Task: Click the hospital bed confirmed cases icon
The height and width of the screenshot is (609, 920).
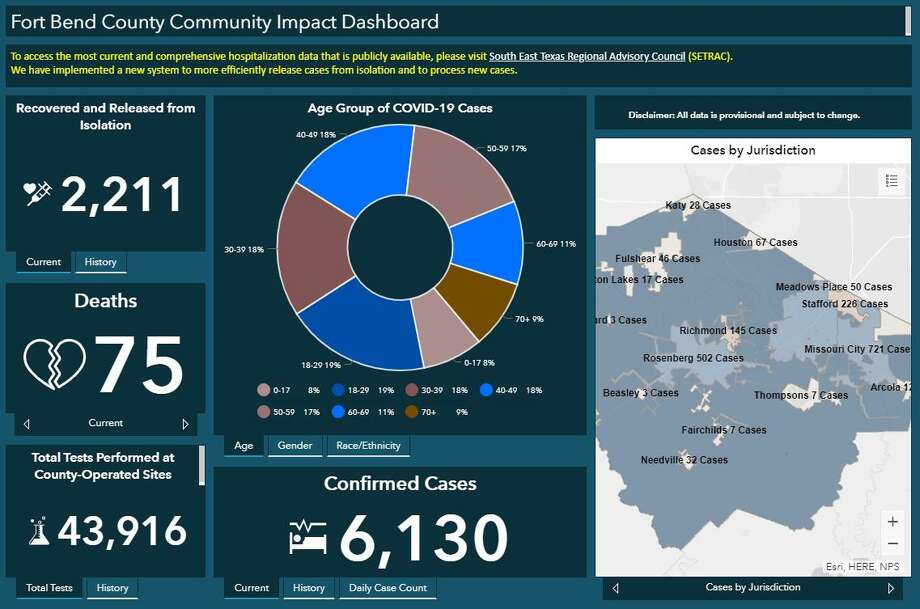Action: 308,537
